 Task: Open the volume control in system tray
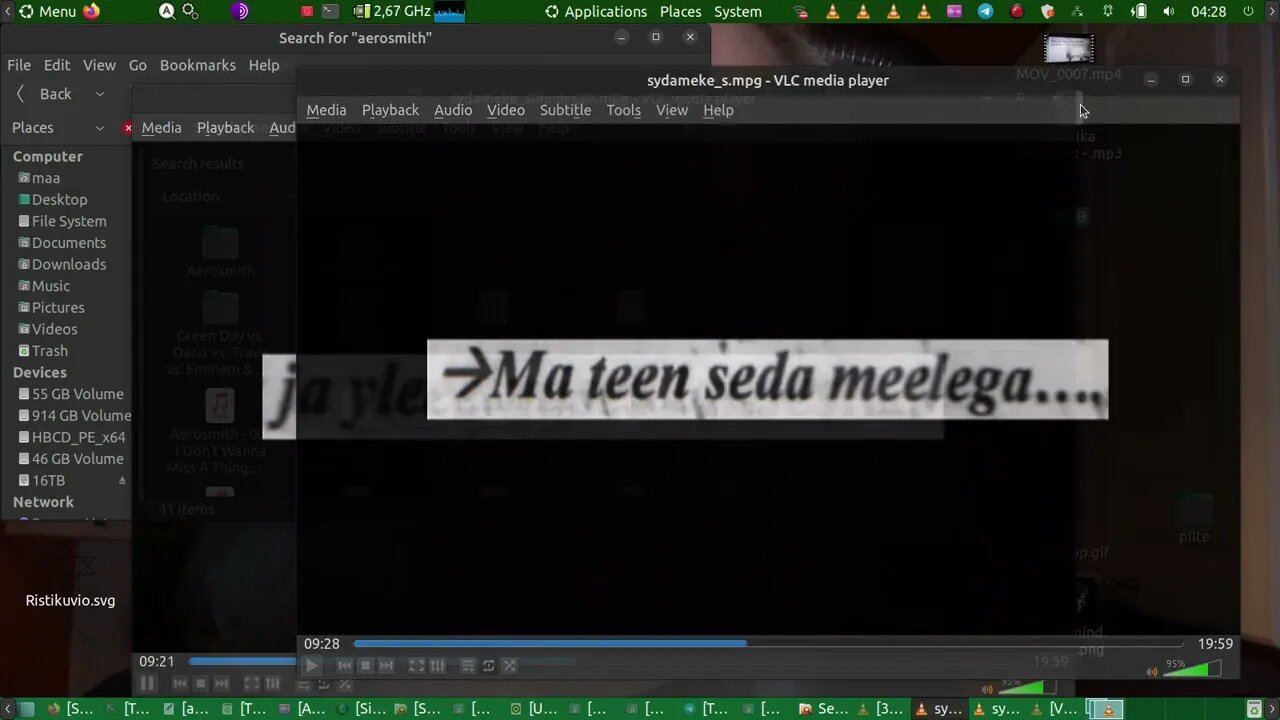point(1168,12)
